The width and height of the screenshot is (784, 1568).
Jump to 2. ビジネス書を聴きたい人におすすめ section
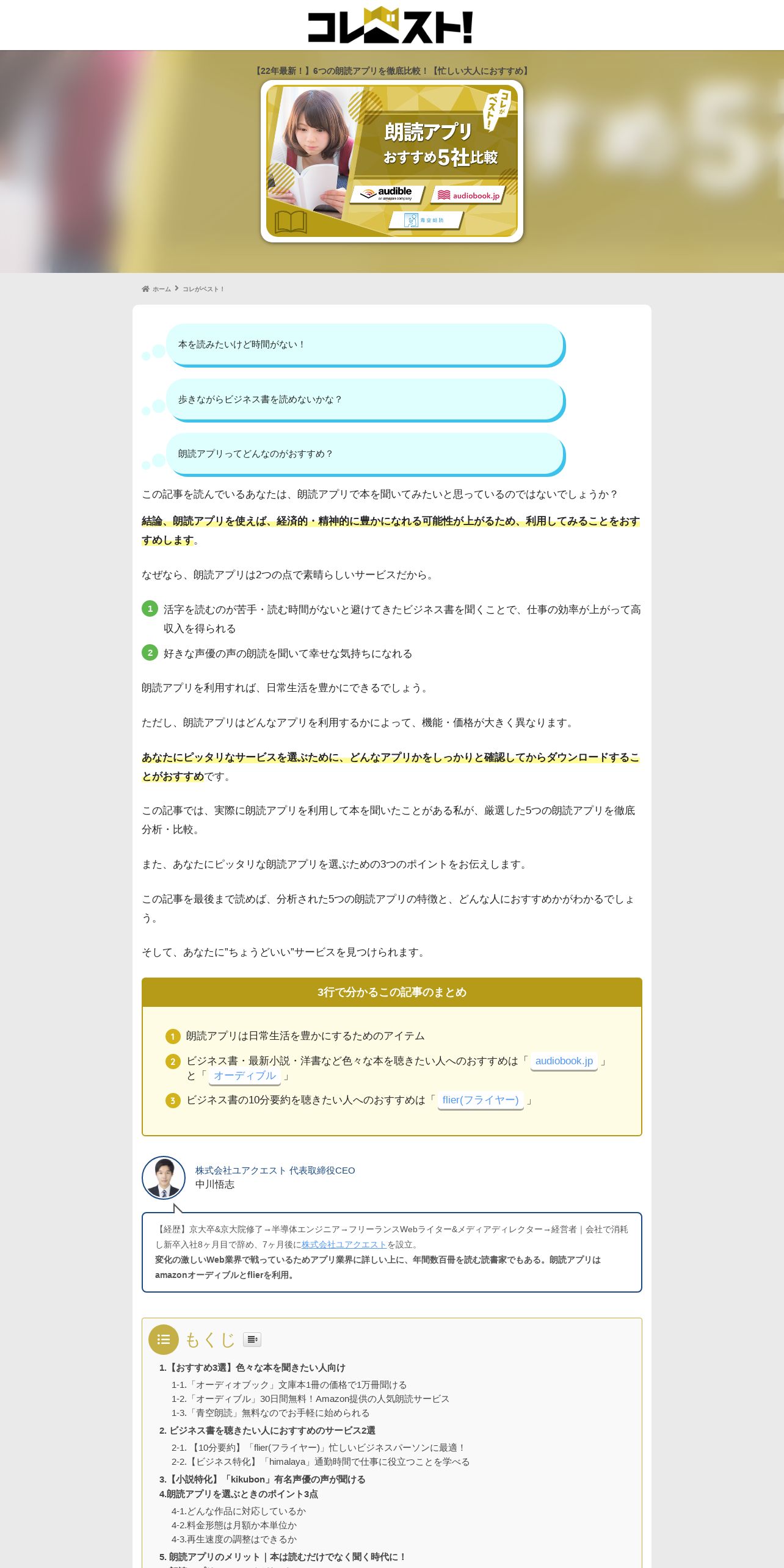[x=267, y=1431]
